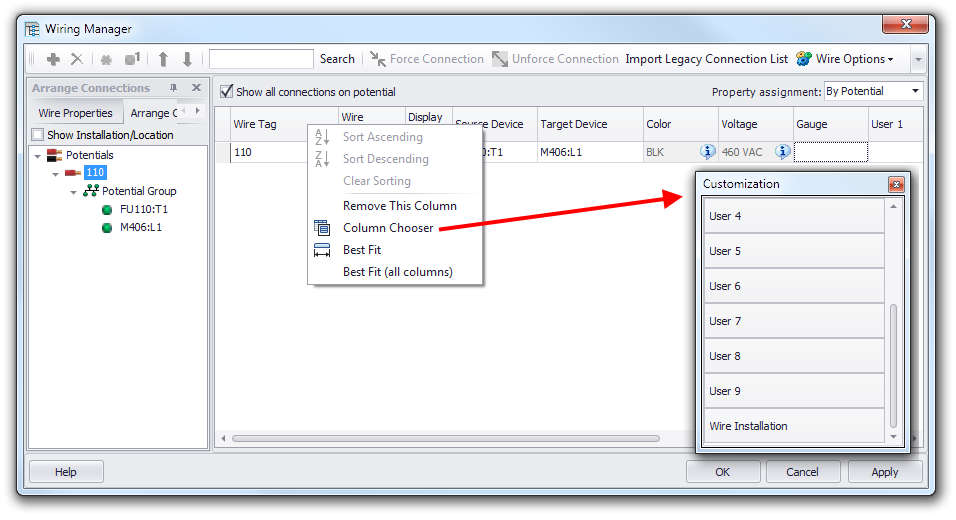The image size is (956, 520).
Task: Click the wire icon beside potential 110
Action: tap(73, 173)
